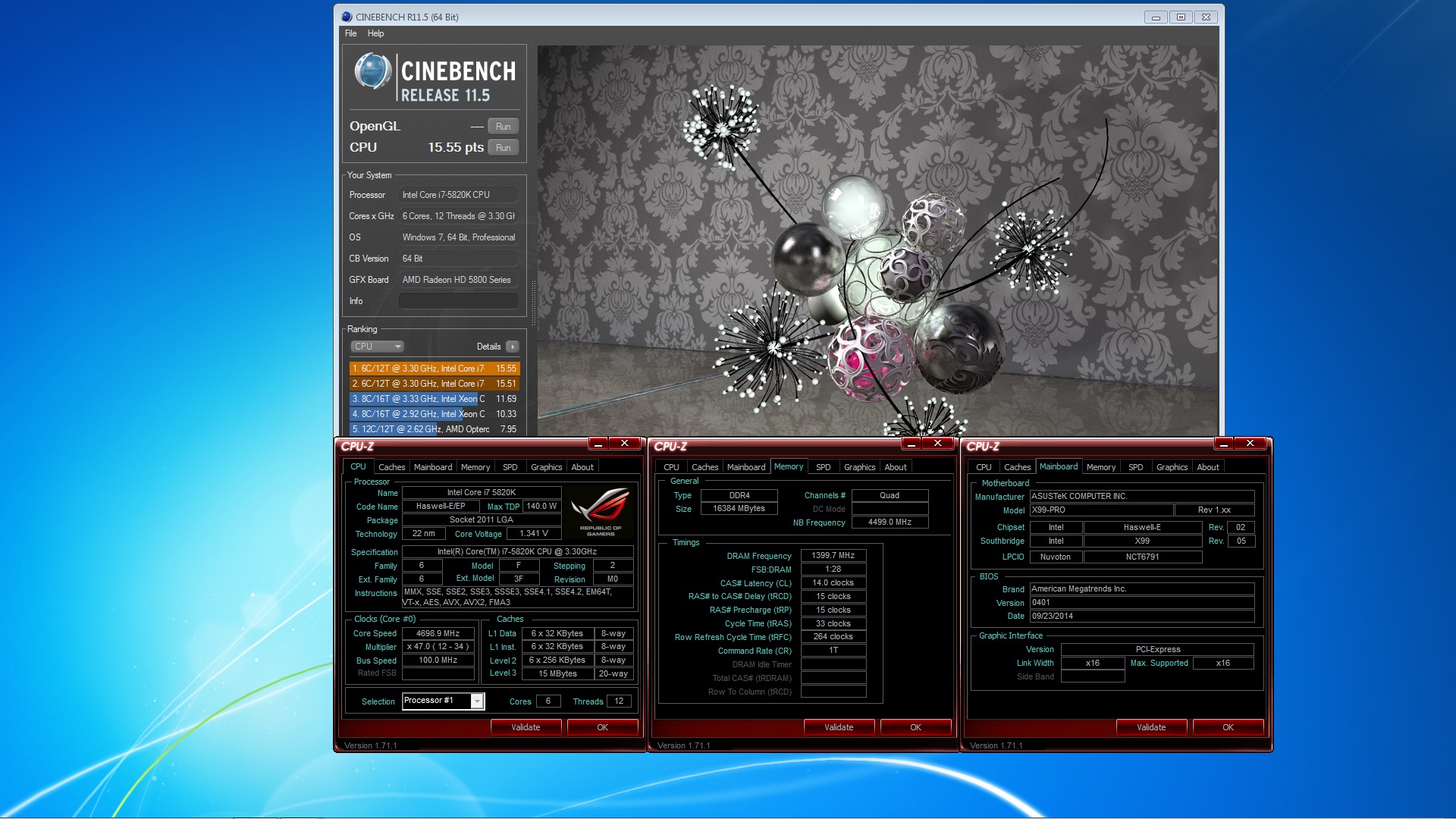Open About tab in middle CPU-Z window
1456x819 pixels.
(x=896, y=467)
